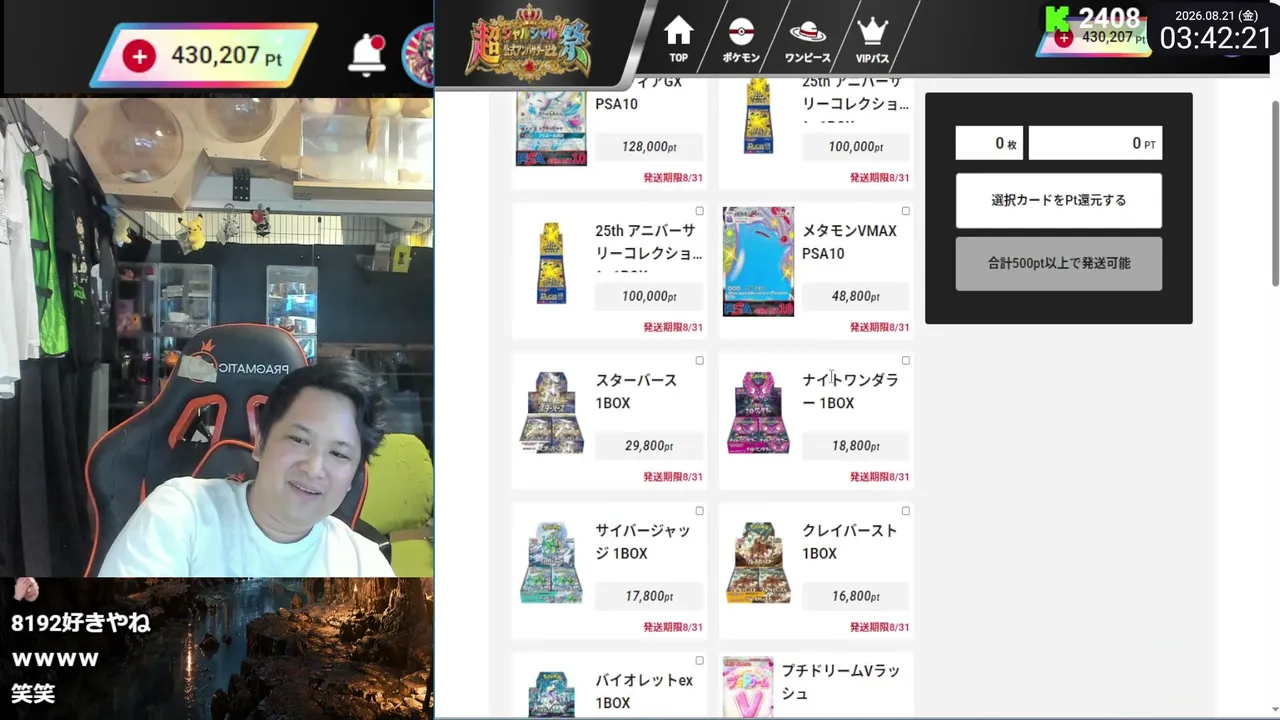Click the 超ジャンジャン祭 site logo
The image size is (1280, 720).
[x=528, y=43]
